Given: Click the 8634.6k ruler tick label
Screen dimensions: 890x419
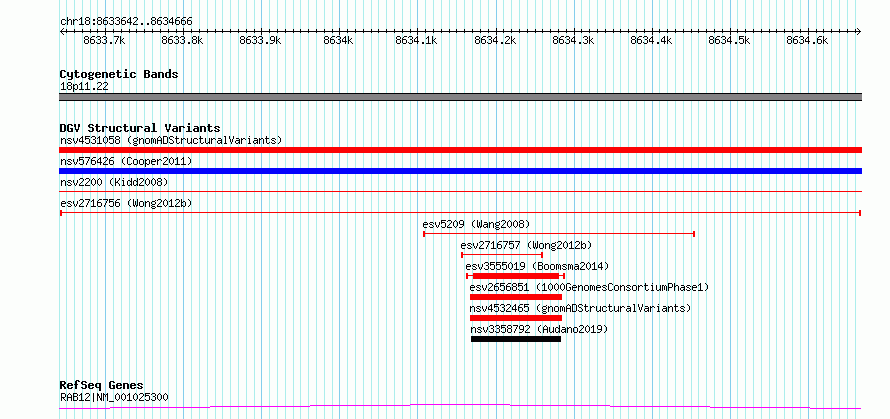Looking at the screenshot, I should click(807, 40).
